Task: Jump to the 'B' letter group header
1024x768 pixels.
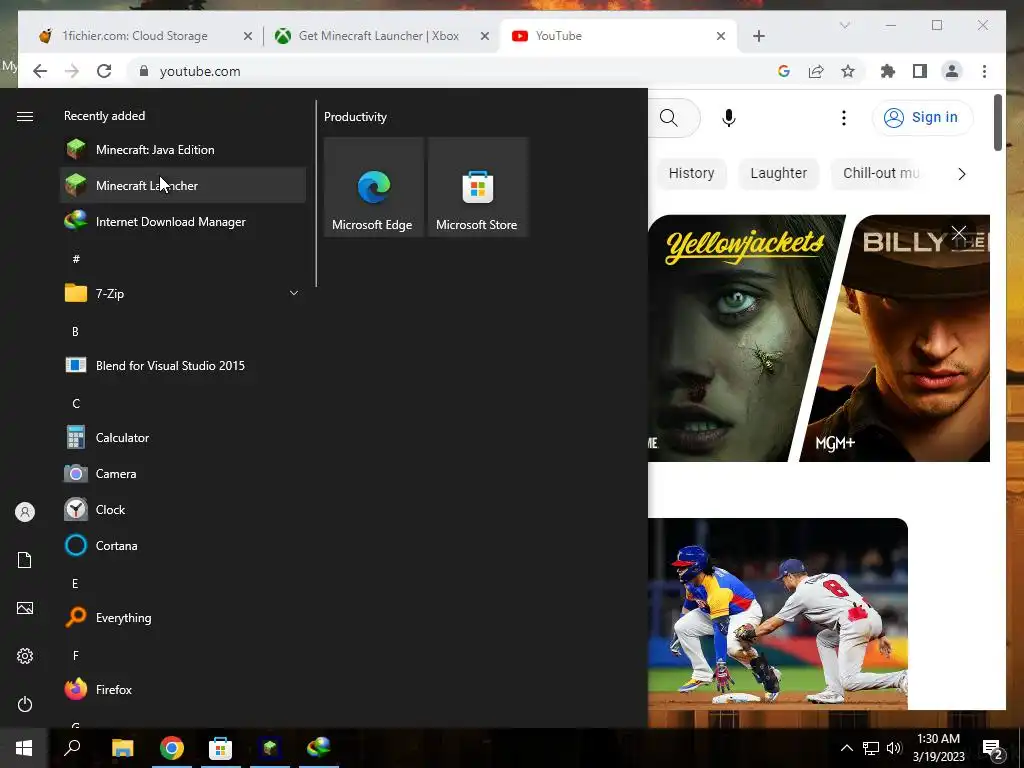Action: coord(75,332)
